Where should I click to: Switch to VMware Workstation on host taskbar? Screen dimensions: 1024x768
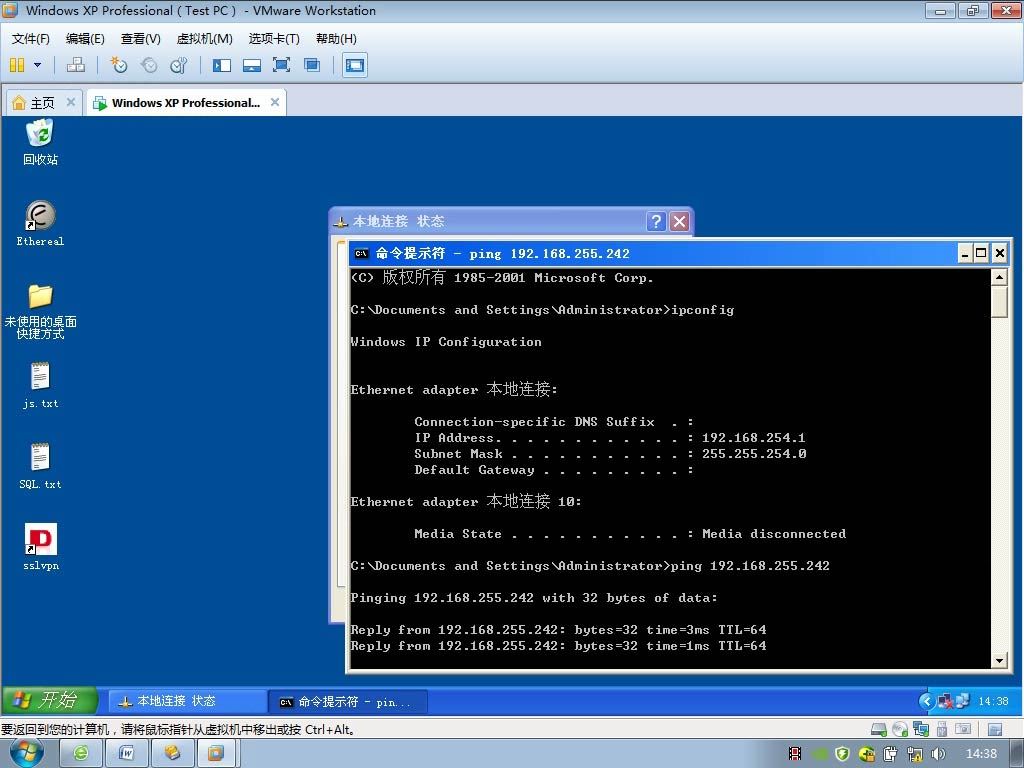pos(216,754)
